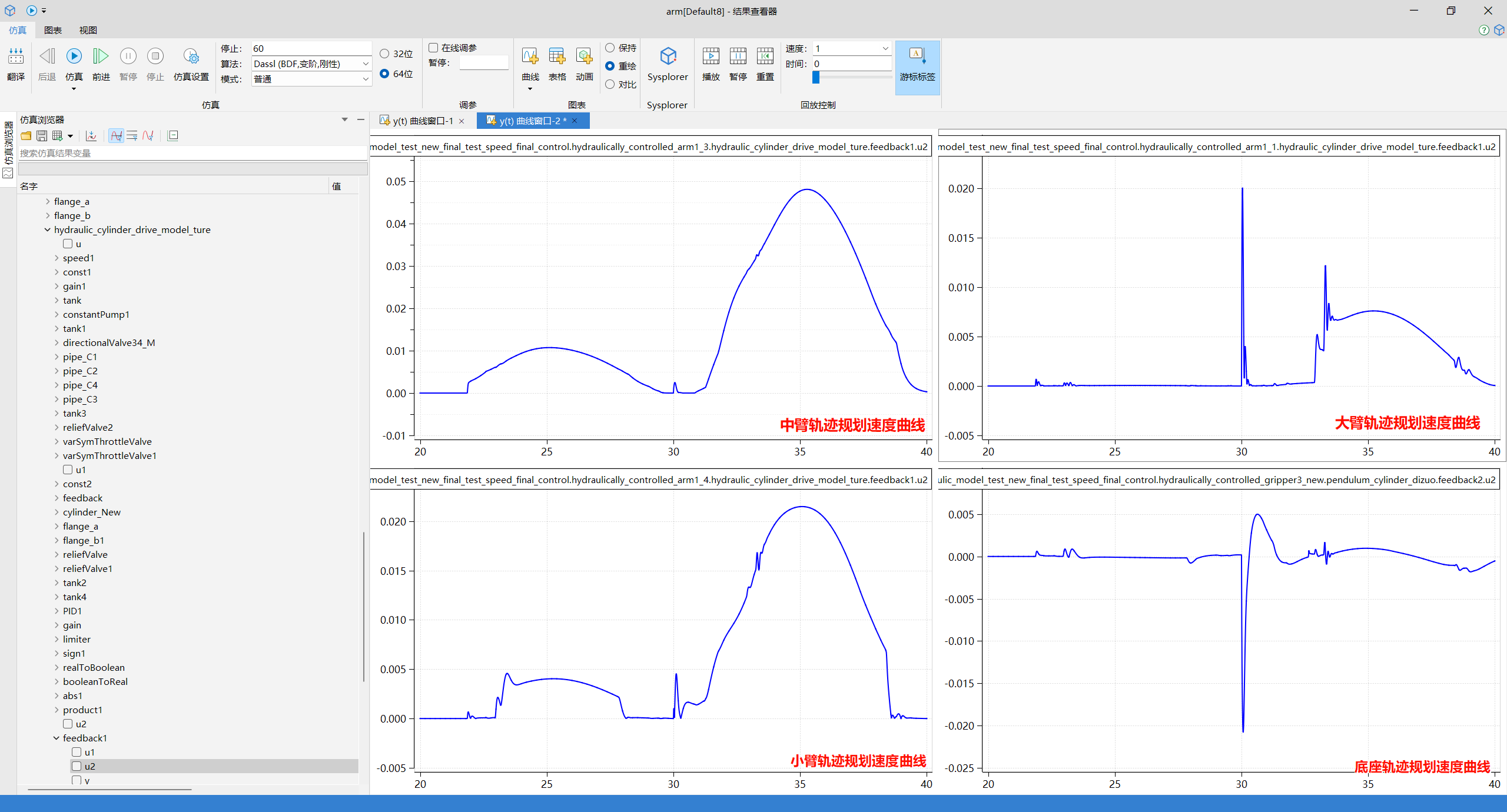The height and width of the screenshot is (812, 1507).
Task: Tick the feedback1 u1 variable checkbox
Action: [x=77, y=752]
